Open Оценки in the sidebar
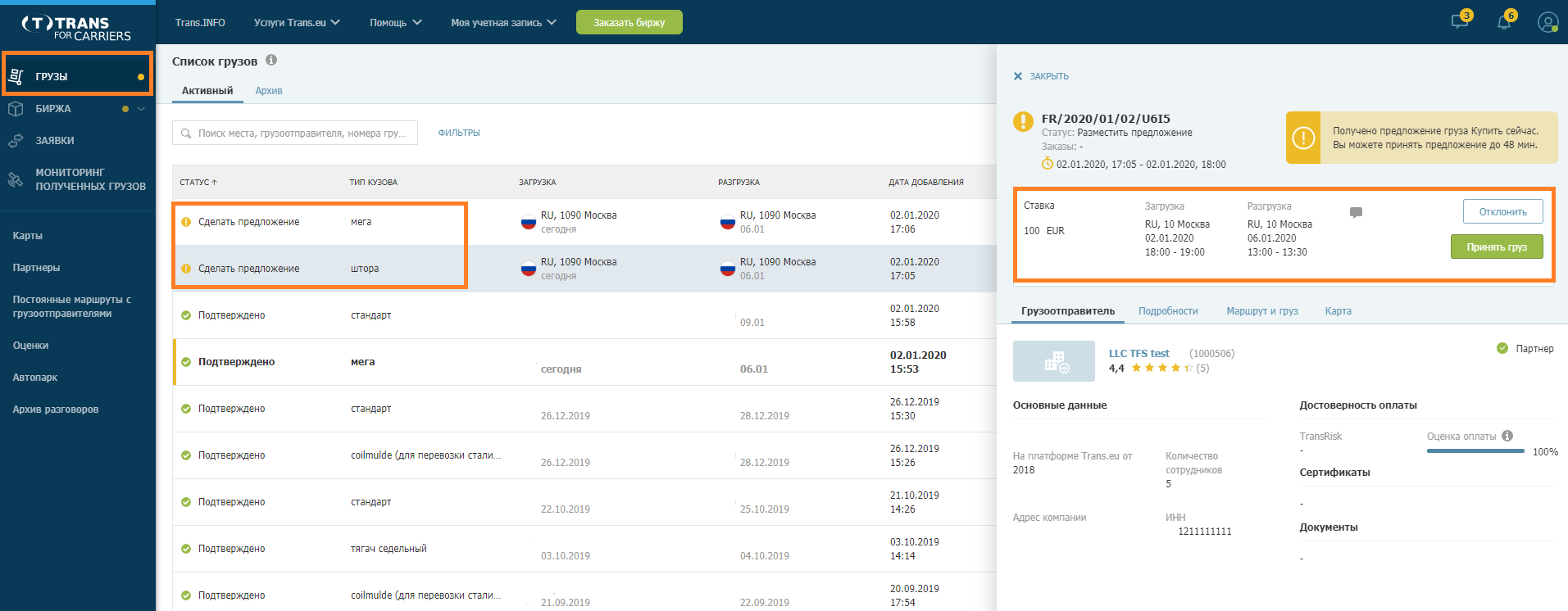Image resolution: width=1568 pixels, height=611 pixels. tap(31, 346)
